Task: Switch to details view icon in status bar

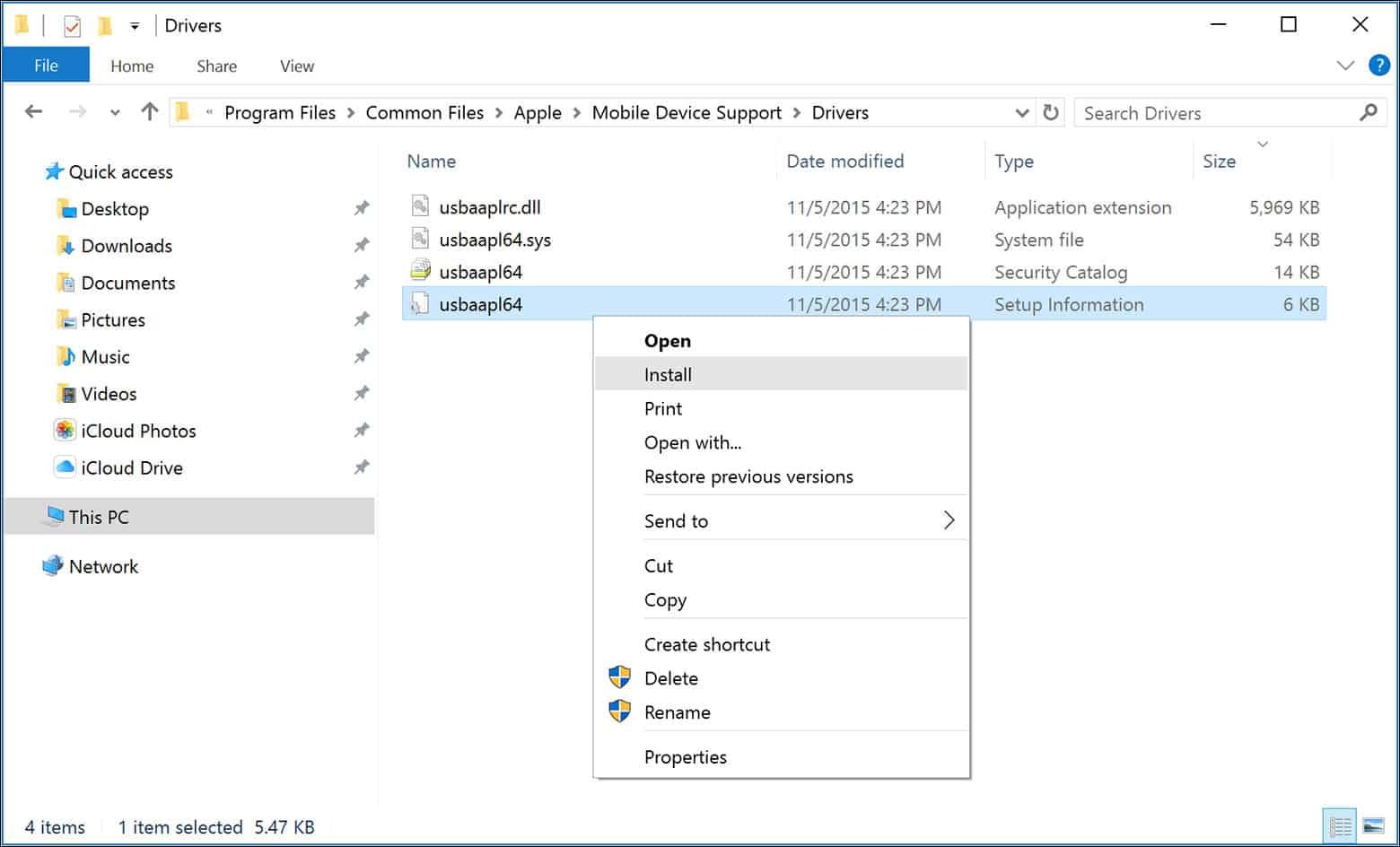Action: point(1340,826)
